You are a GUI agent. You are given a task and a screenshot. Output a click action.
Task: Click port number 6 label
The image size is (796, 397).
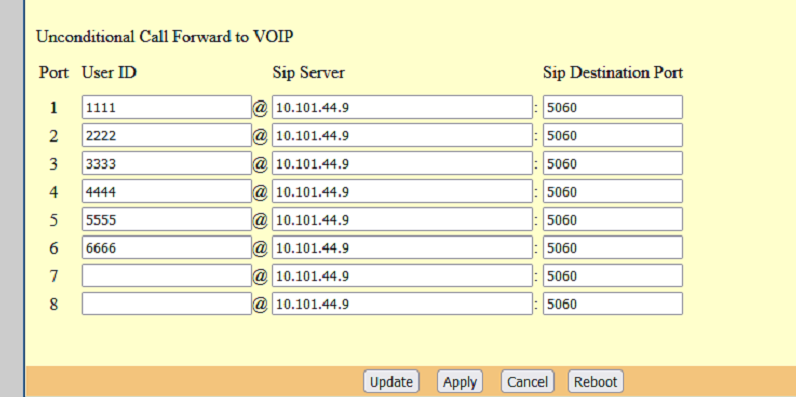(x=54, y=248)
